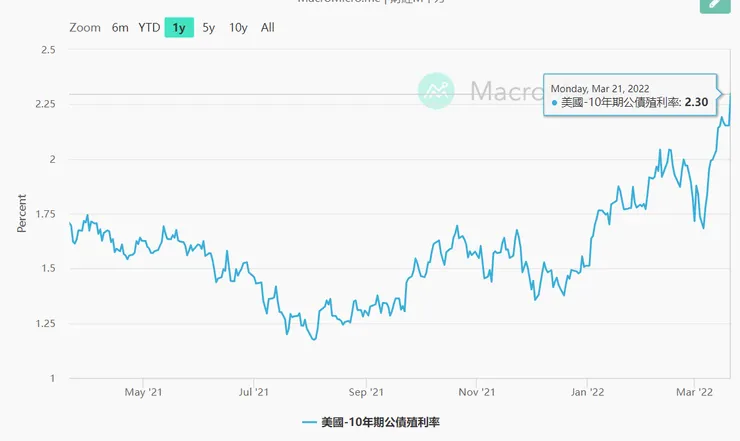This screenshot has width=740, height=441.
Task: Select the active 1y zoom range
Action: coord(179,27)
